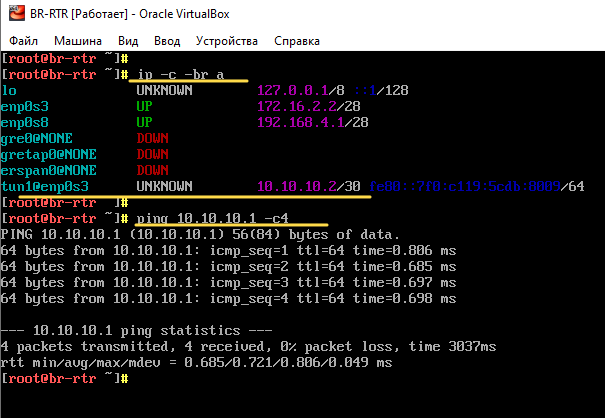Click the VirtualBox icon in title bar
The image size is (605, 418).
14,14
